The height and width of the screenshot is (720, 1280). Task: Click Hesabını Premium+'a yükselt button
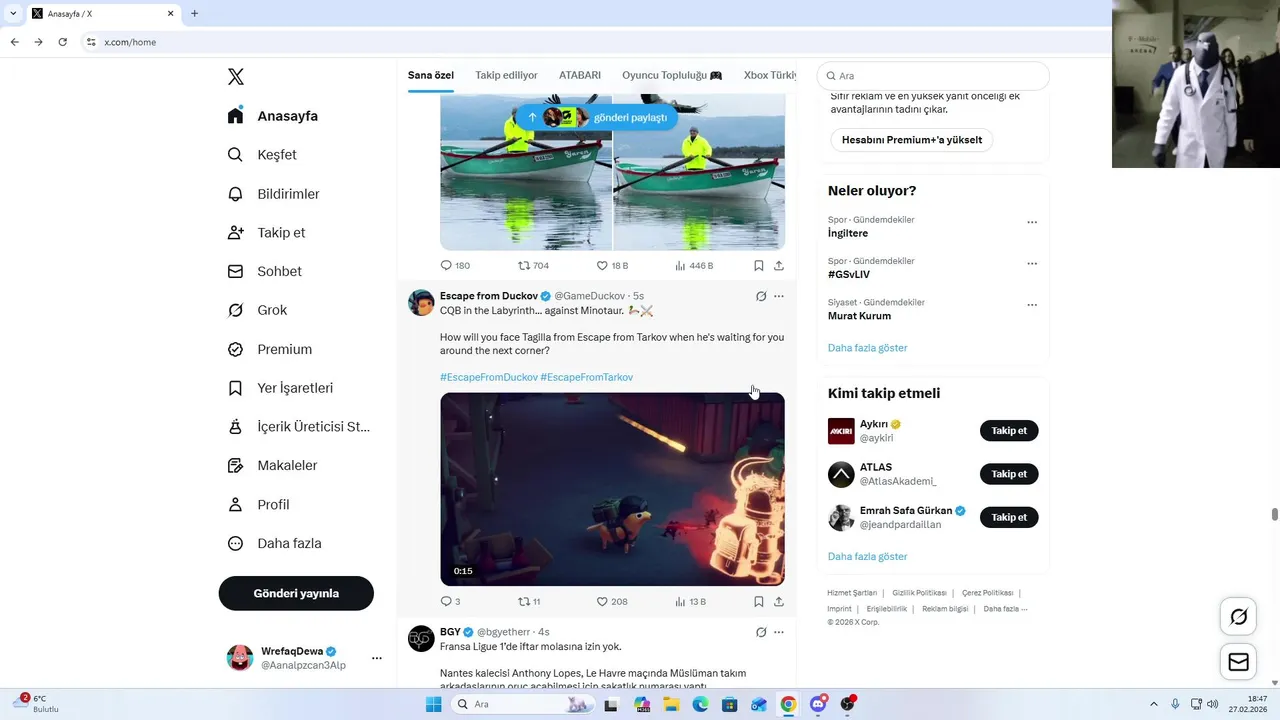click(x=911, y=140)
